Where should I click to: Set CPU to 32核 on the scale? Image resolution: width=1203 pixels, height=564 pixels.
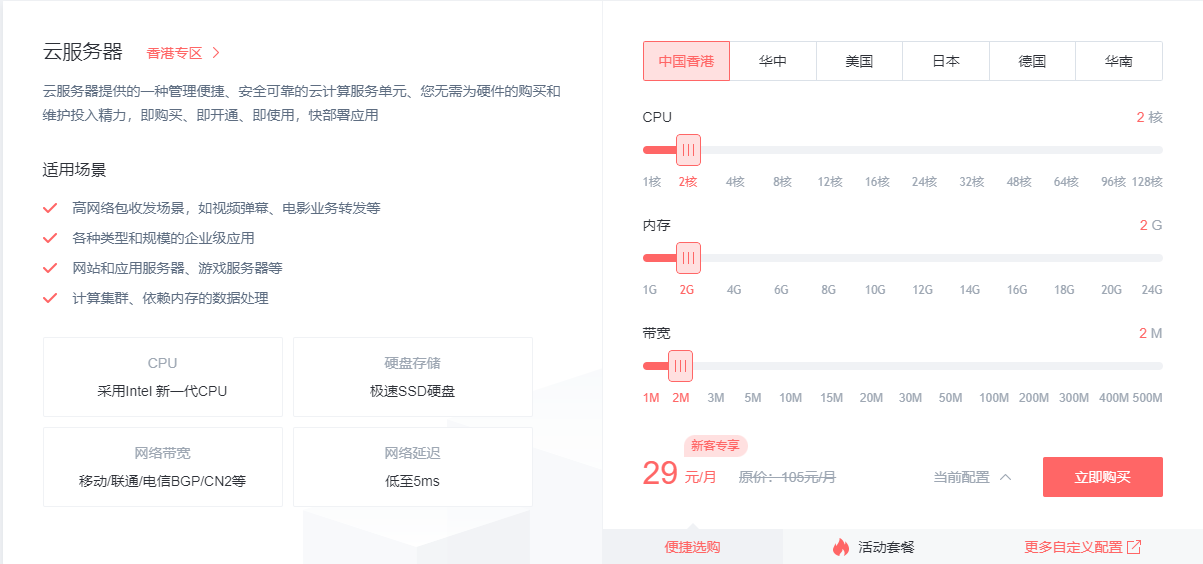point(972,182)
